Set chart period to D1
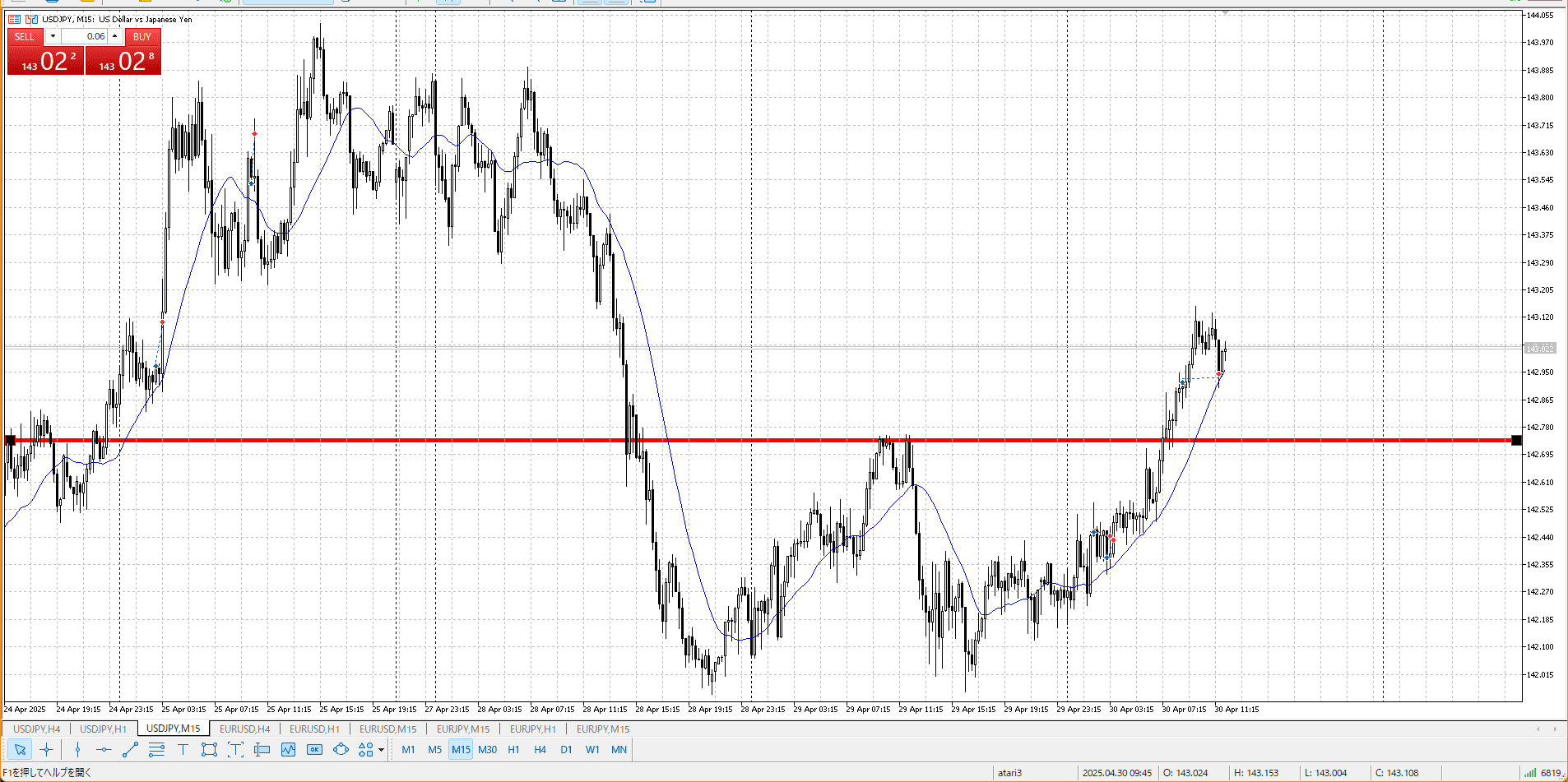Viewport: 1568px width, 782px height. (566, 749)
